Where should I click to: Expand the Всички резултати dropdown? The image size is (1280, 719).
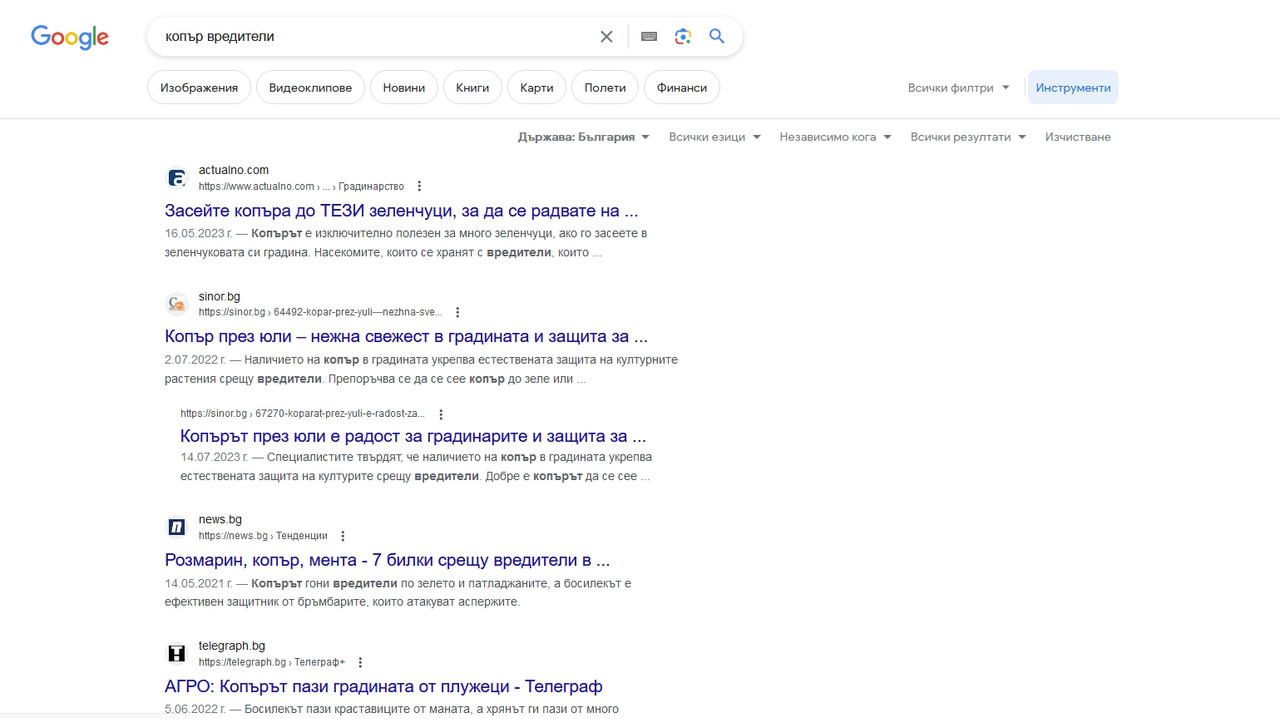pyautogui.click(x=968, y=137)
